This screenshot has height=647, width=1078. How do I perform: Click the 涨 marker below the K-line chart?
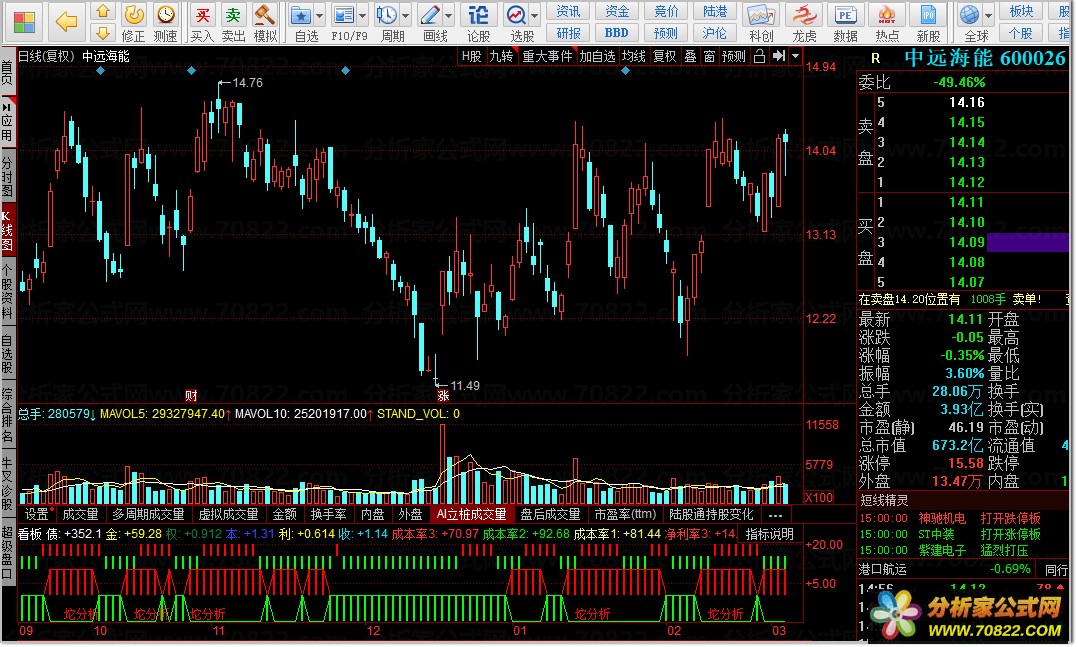tap(443, 395)
